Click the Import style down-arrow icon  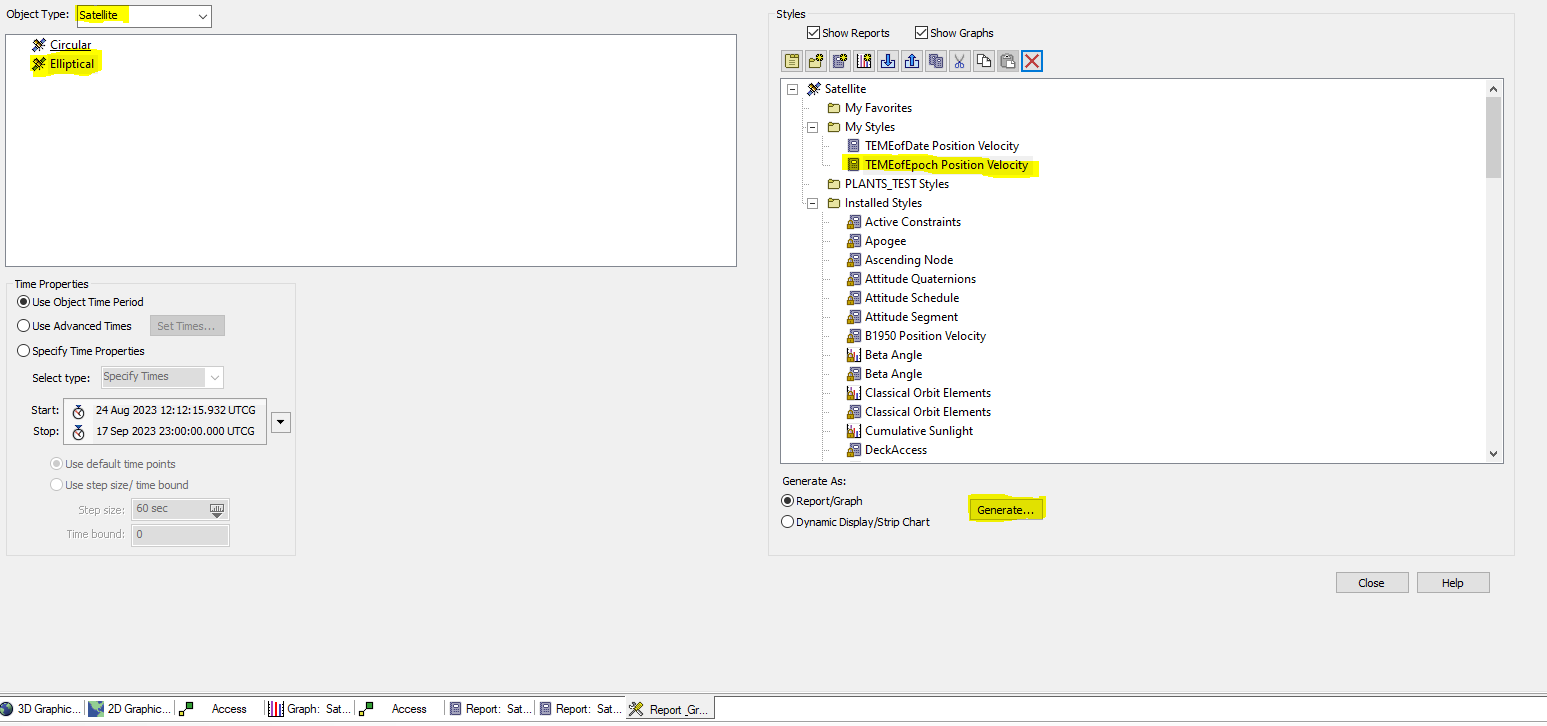[888, 61]
